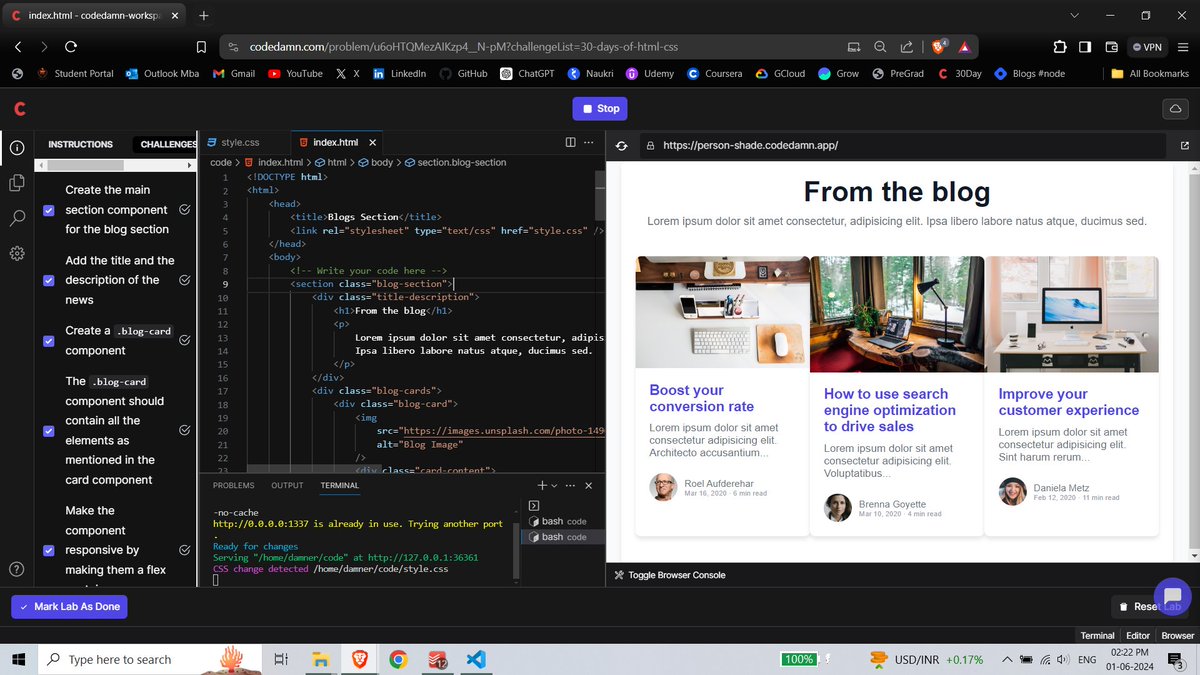Click check-circle beside 'Create the main section'
1200x675 pixels.
[x=185, y=210]
